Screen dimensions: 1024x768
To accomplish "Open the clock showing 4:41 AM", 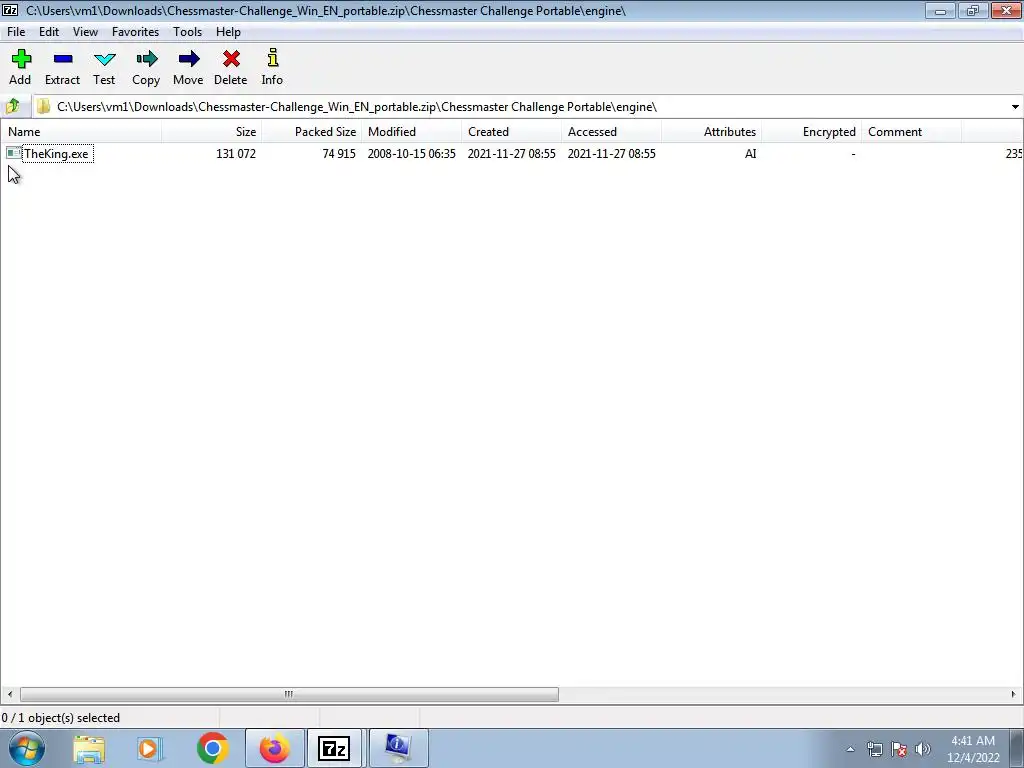I will pos(973,749).
